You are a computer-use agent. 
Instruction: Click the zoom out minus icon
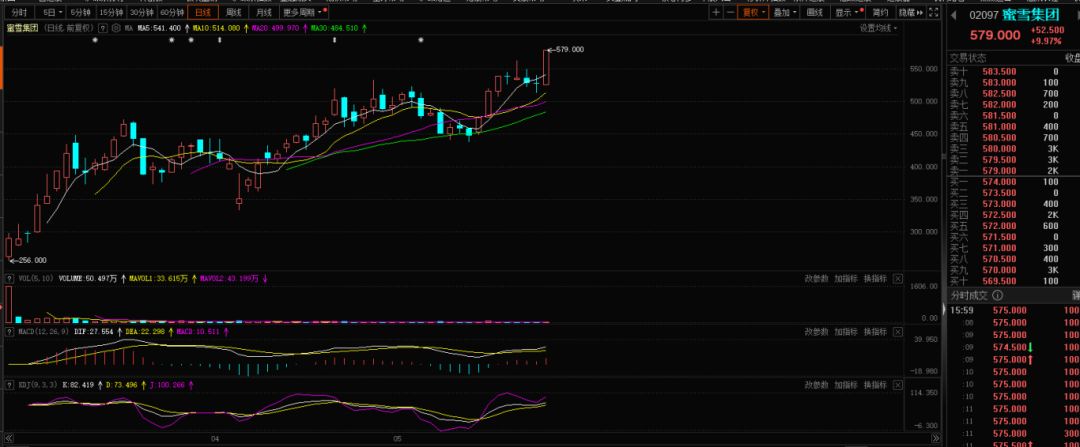(x=729, y=13)
